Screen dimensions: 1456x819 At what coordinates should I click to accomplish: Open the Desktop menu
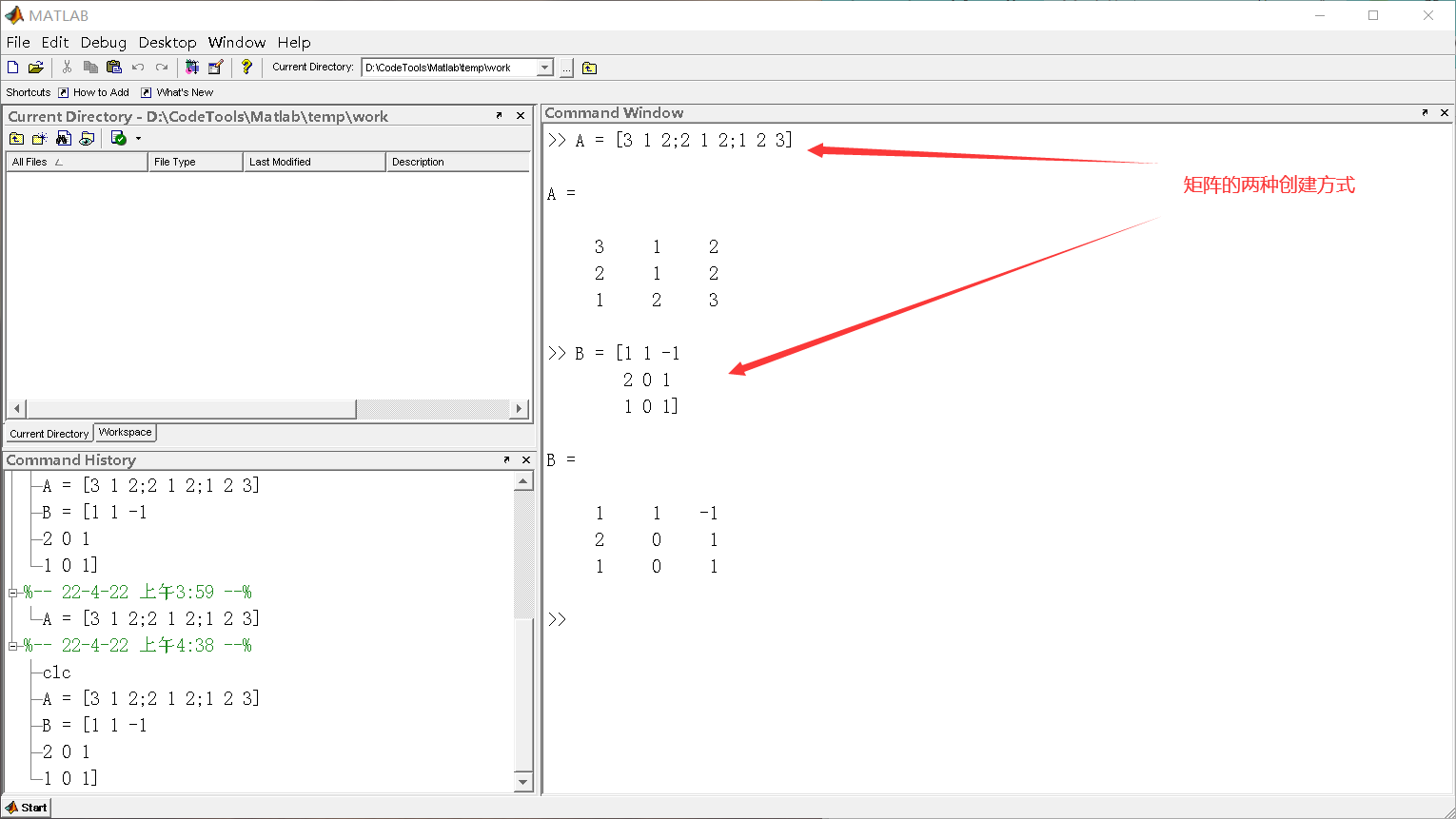(x=167, y=42)
